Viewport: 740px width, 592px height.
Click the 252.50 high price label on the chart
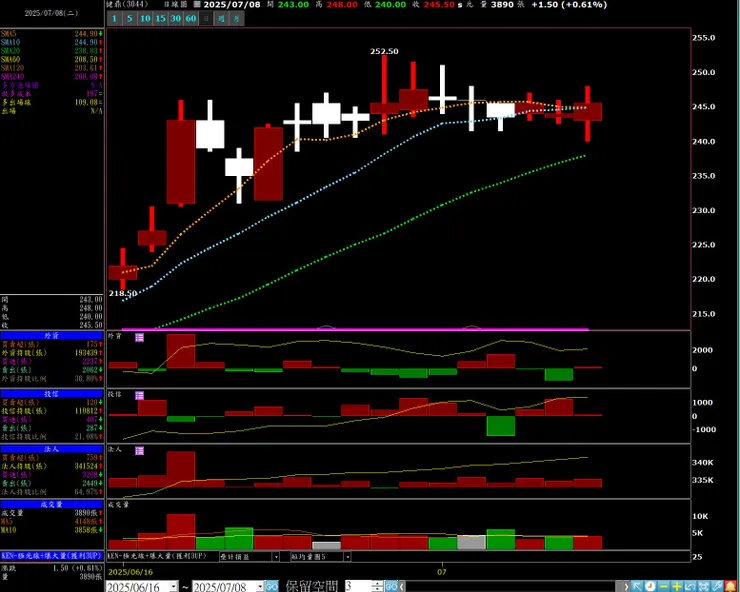384,51
